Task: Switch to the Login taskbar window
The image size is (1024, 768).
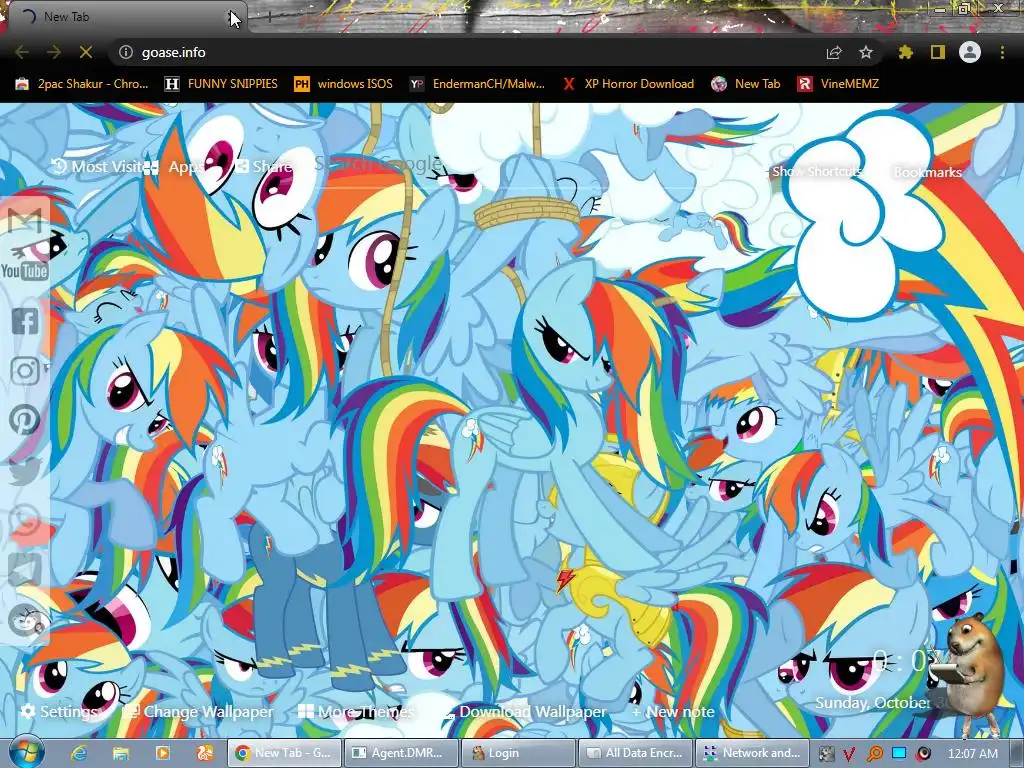Action: click(519, 753)
